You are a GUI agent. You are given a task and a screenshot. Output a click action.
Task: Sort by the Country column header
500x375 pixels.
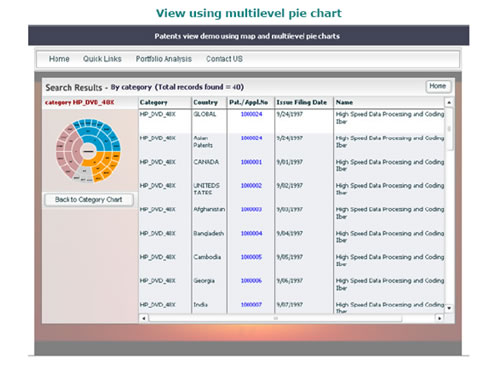tap(206, 102)
